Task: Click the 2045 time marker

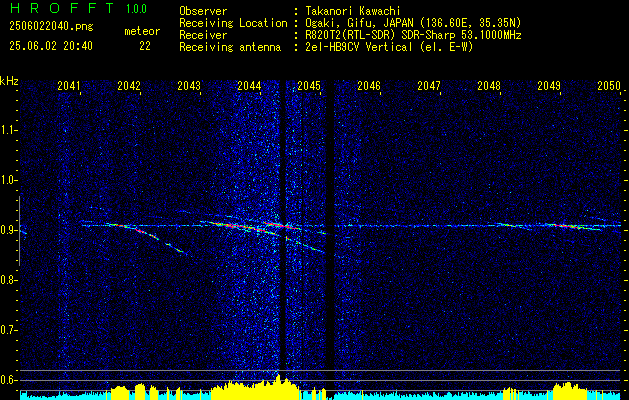Action: (x=309, y=86)
